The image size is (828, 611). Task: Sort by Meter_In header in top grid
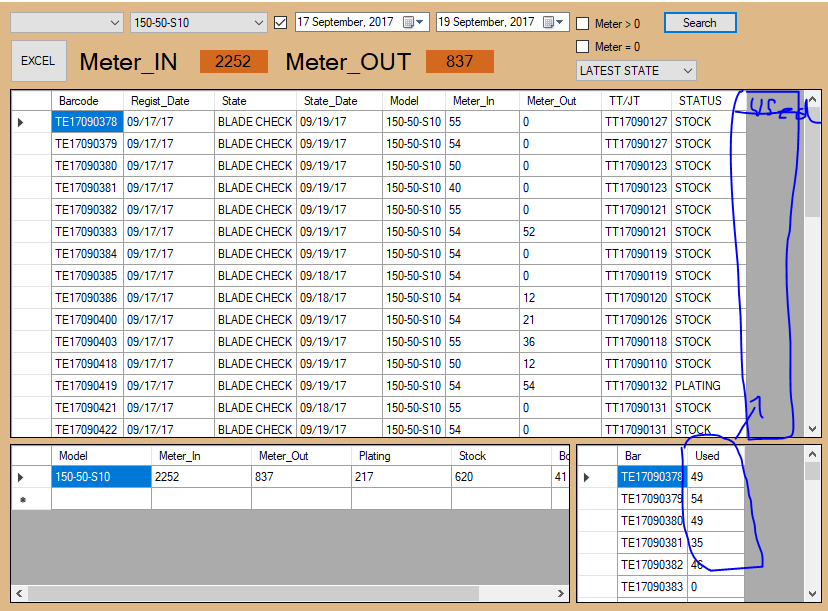coord(483,101)
